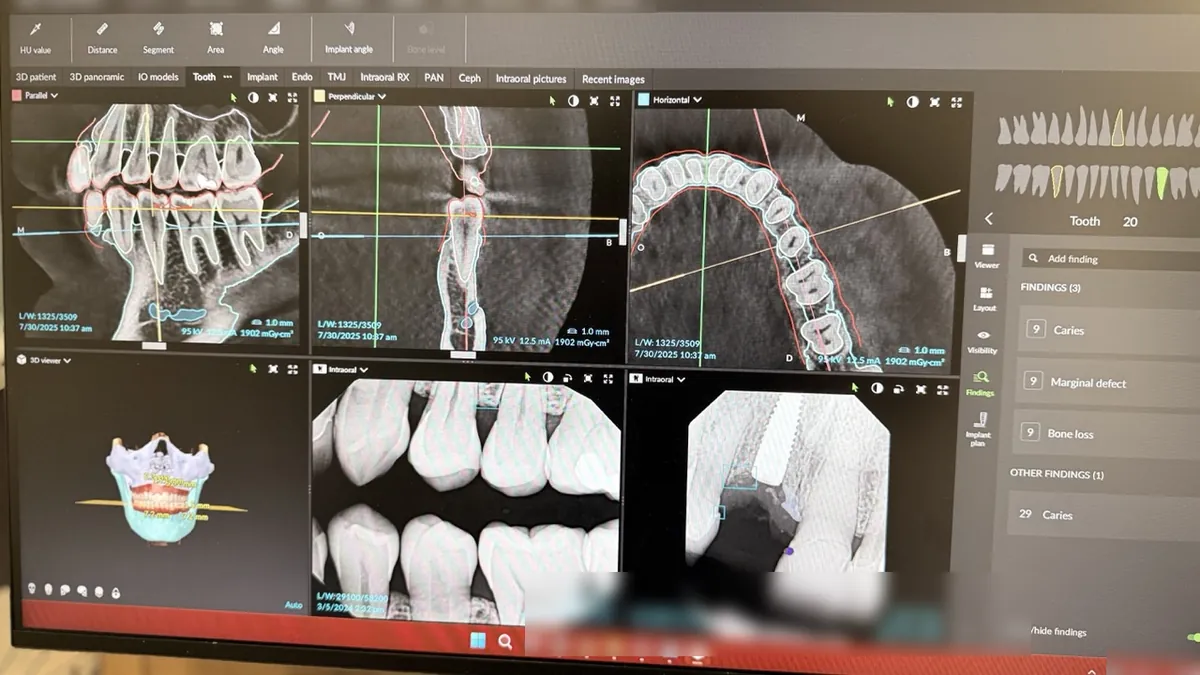This screenshot has height=675, width=1200.
Task: Activate pointer tool in Horizontal view
Action: (891, 102)
